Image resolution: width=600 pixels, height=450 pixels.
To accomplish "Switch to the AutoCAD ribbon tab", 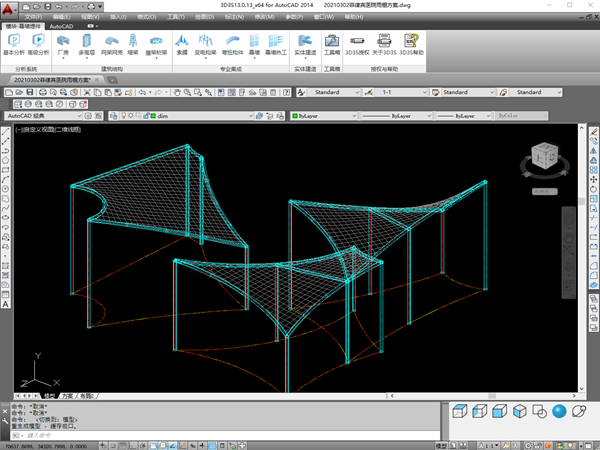I will point(62,26).
